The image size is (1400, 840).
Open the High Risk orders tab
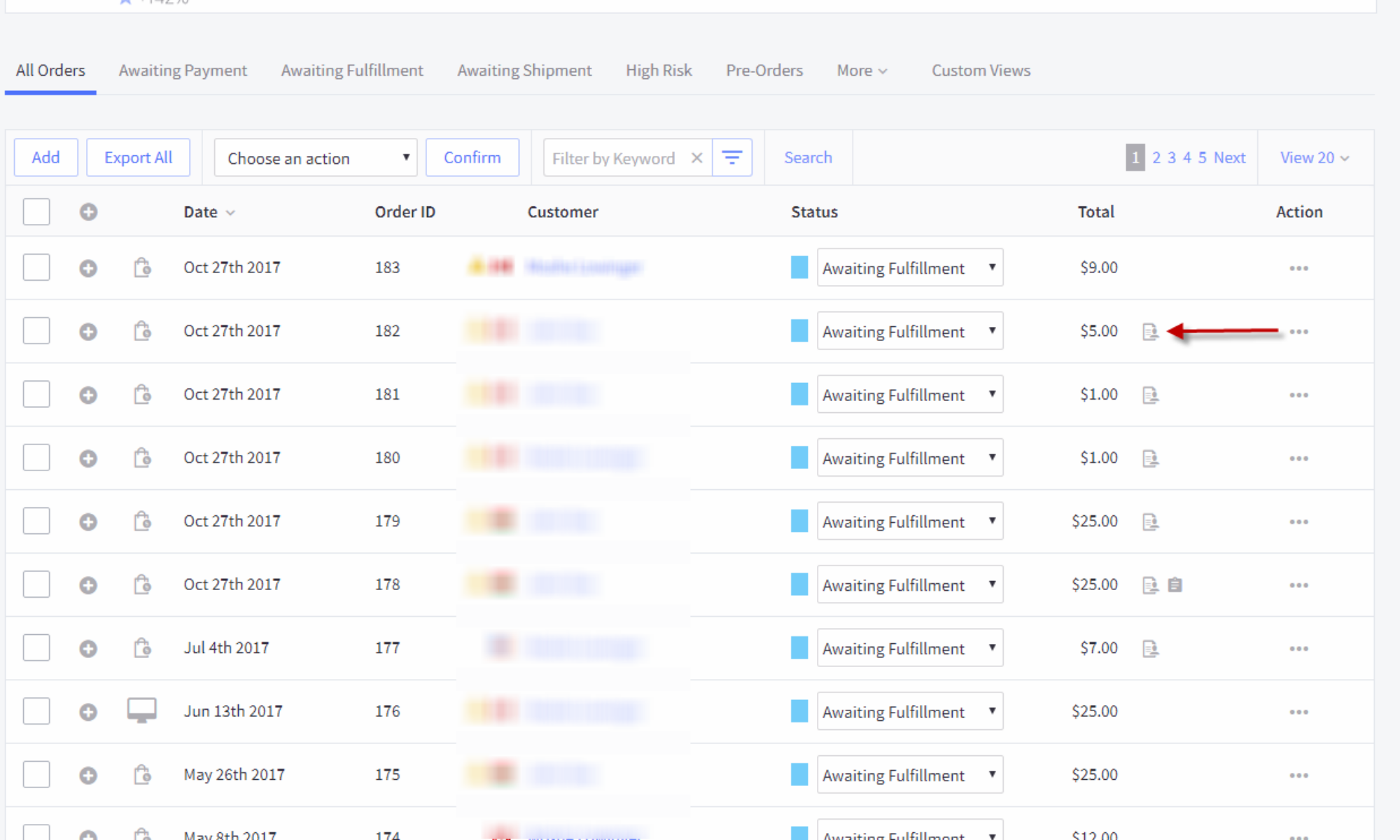coord(658,71)
